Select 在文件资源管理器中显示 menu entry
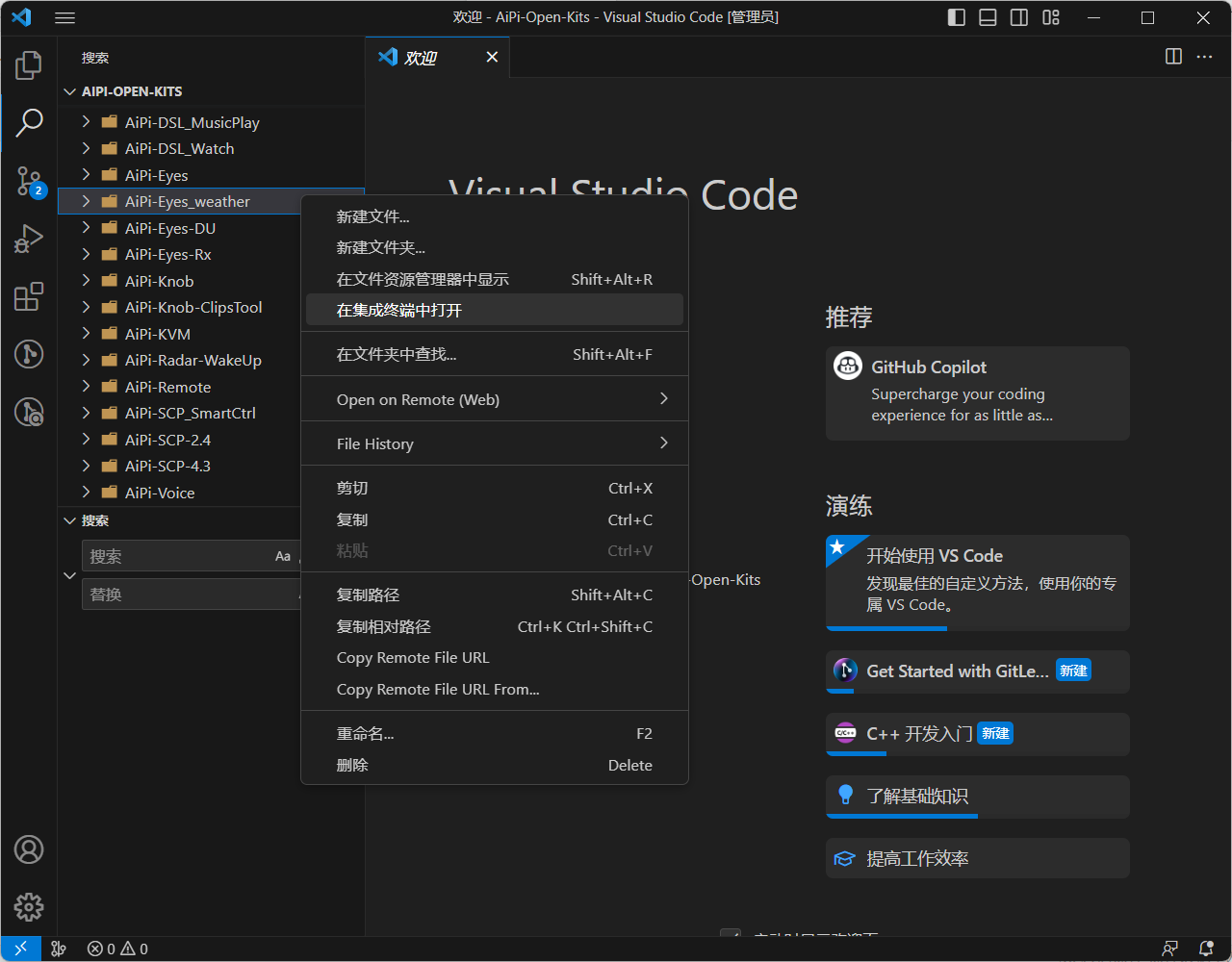This screenshot has height=962, width=1232. pyautogui.click(x=495, y=279)
